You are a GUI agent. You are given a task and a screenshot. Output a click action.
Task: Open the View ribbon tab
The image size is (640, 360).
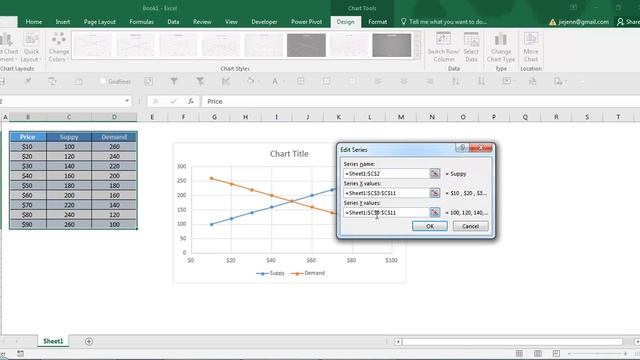231,22
